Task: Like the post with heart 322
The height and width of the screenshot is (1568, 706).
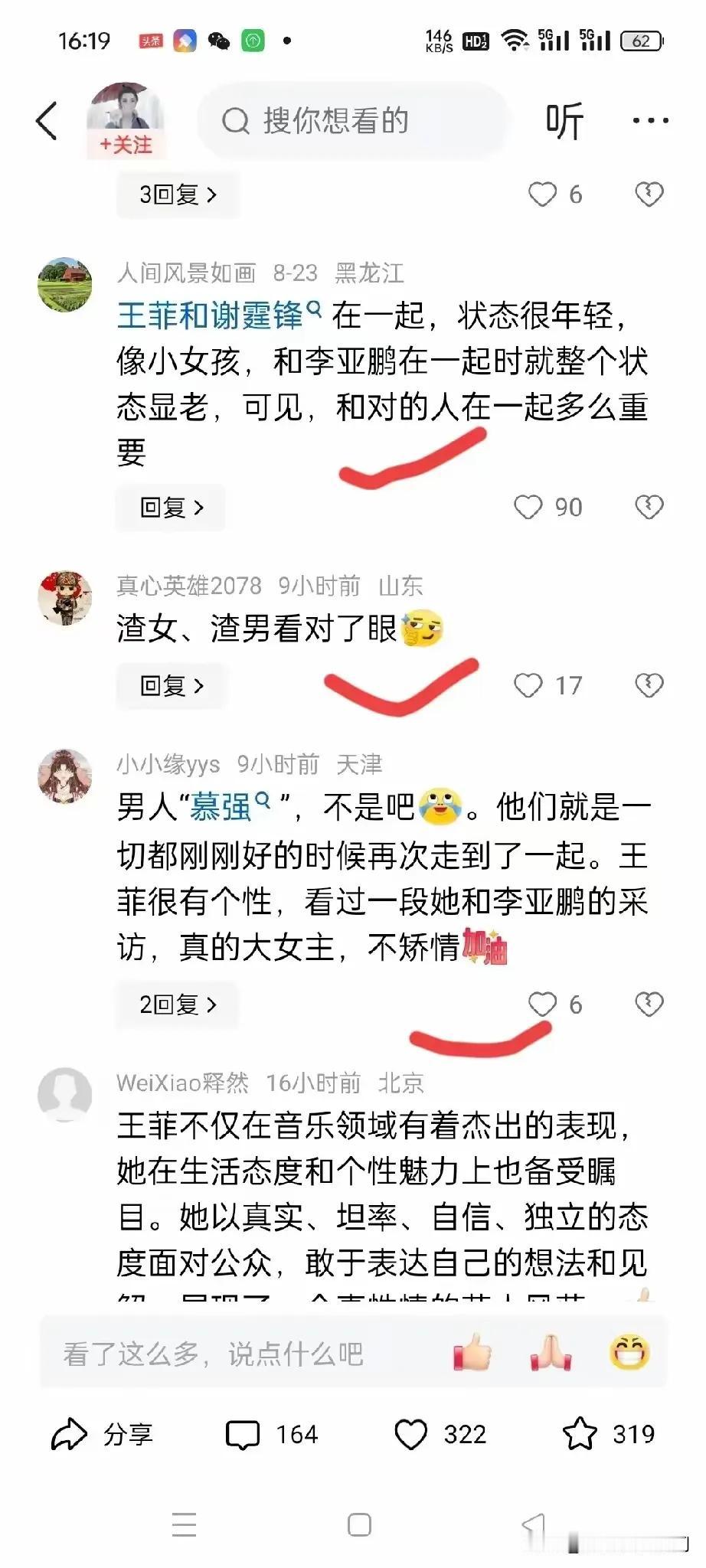Action: 440,1434
